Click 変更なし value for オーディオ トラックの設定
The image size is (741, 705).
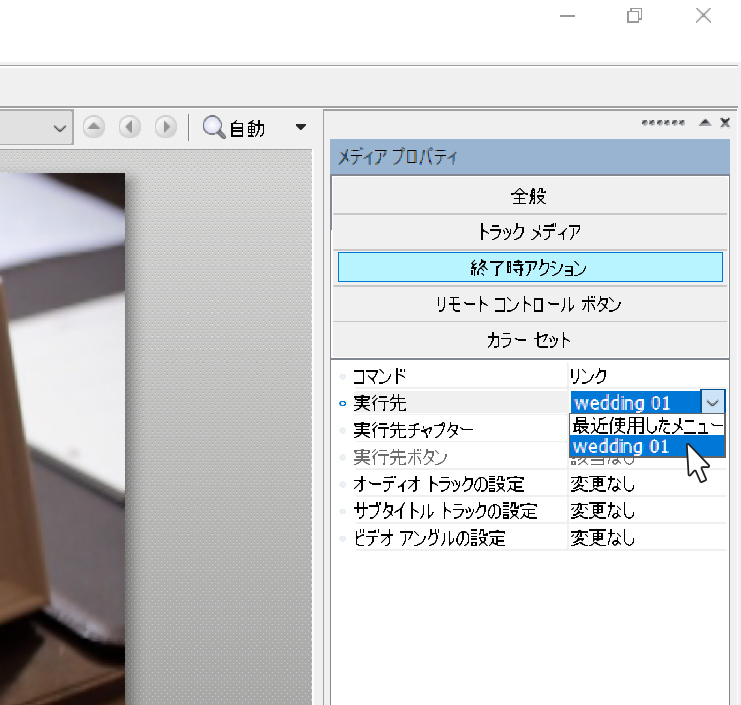click(602, 484)
